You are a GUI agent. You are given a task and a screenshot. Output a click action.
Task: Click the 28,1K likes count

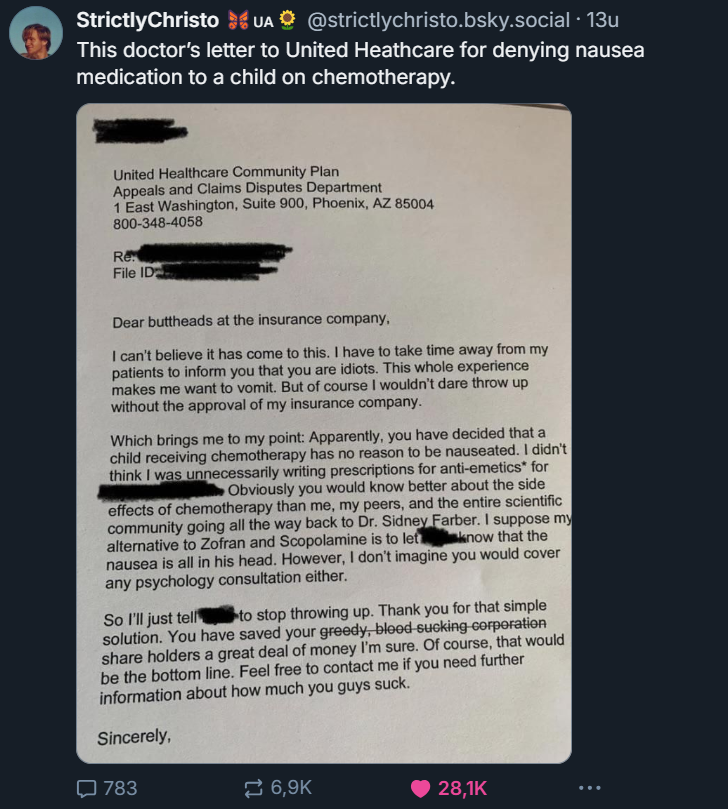point(462,788)
